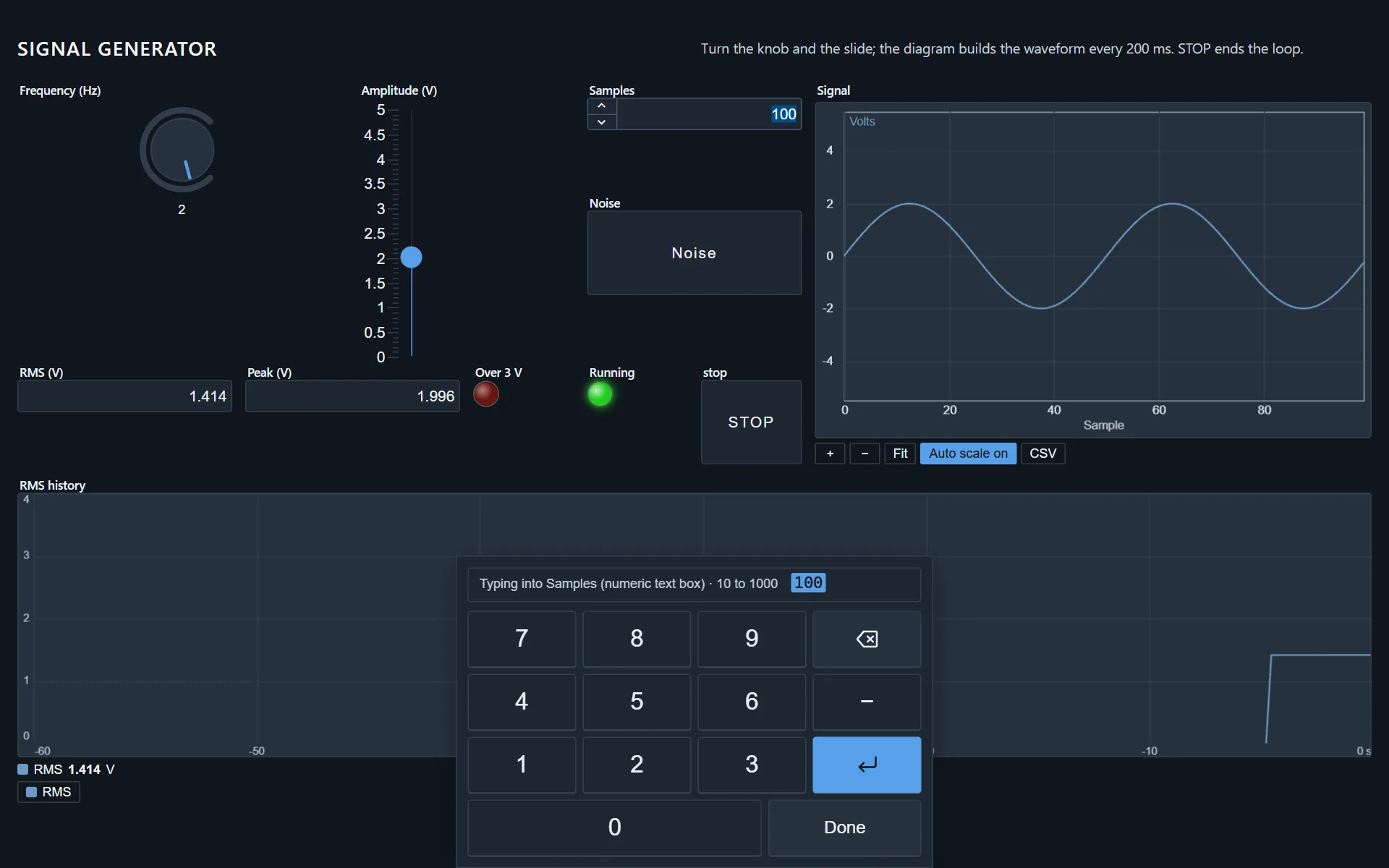Image resolution: width=1389 pixels, height=868 pixels.
Task: Click the RMS history step trace
Action: [1318, 698]
